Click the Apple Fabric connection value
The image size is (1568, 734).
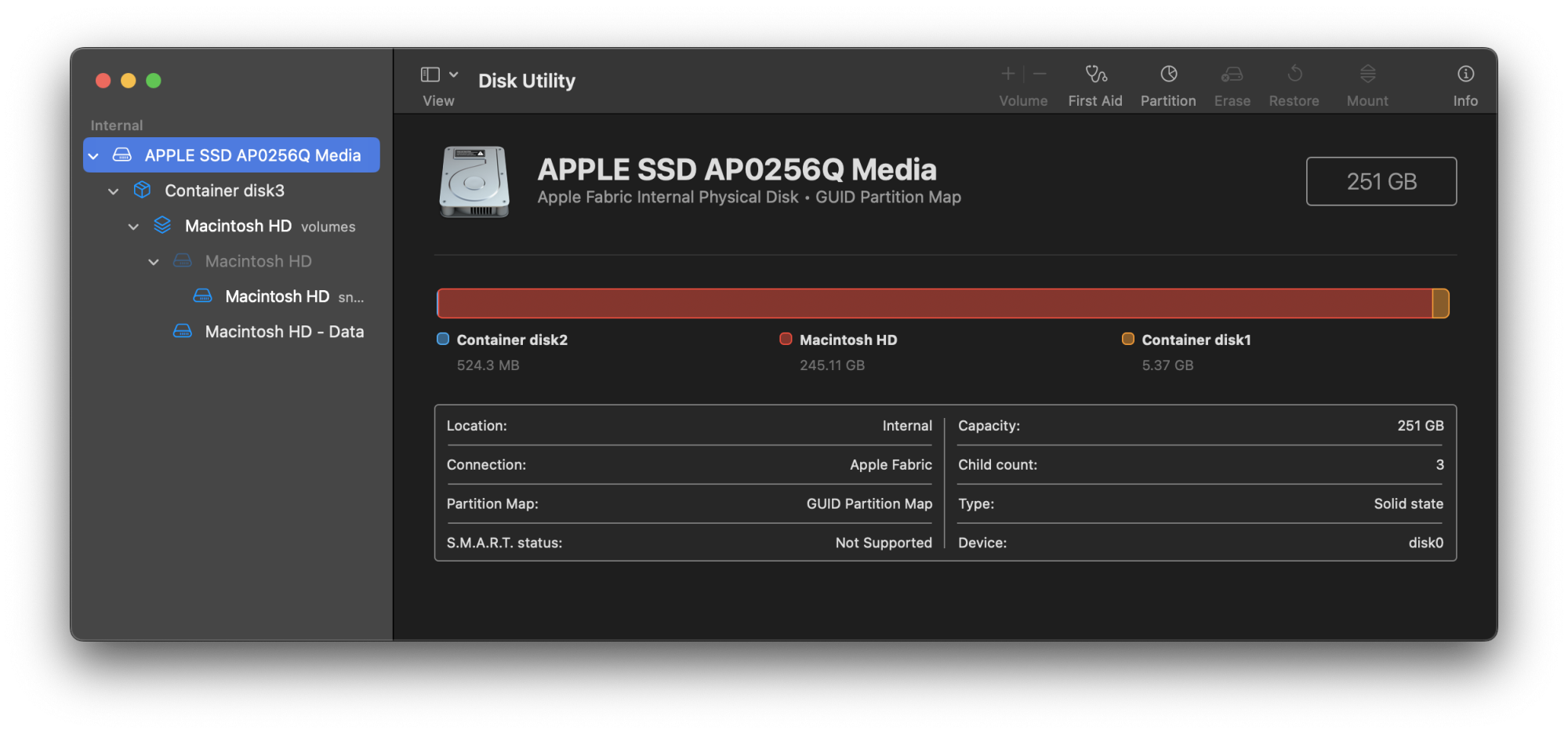pyautogui.click(x=891, y=465)
